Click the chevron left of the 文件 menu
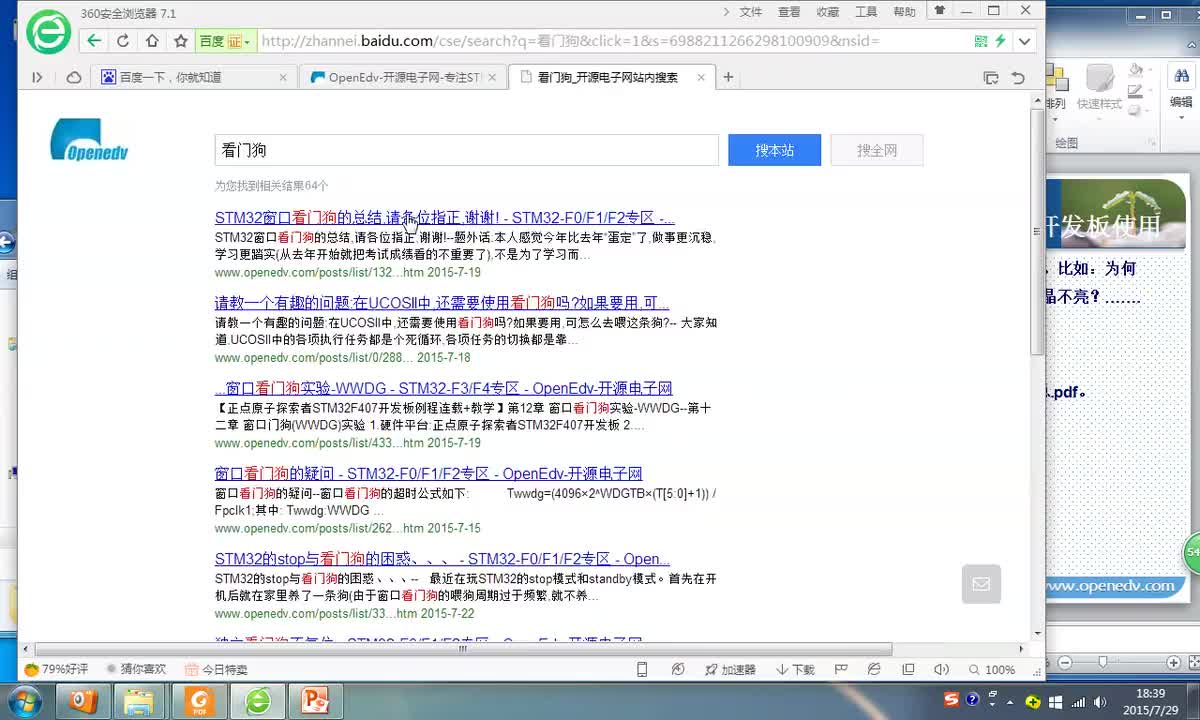The width and height of the screenshot is (1200, 720). (x=725, y=12)
